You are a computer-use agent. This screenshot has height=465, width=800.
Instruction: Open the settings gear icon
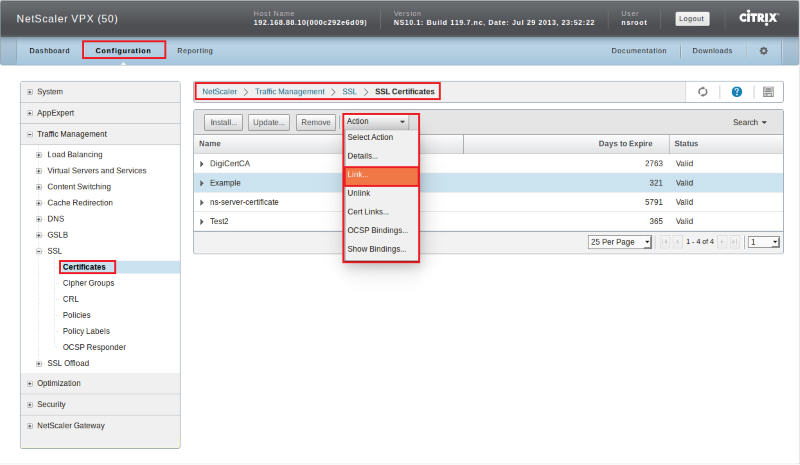pos(763,51)
